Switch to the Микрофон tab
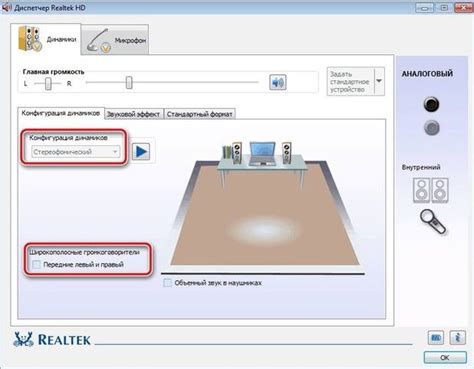This screenshot has height=369, width=474. 115,40
